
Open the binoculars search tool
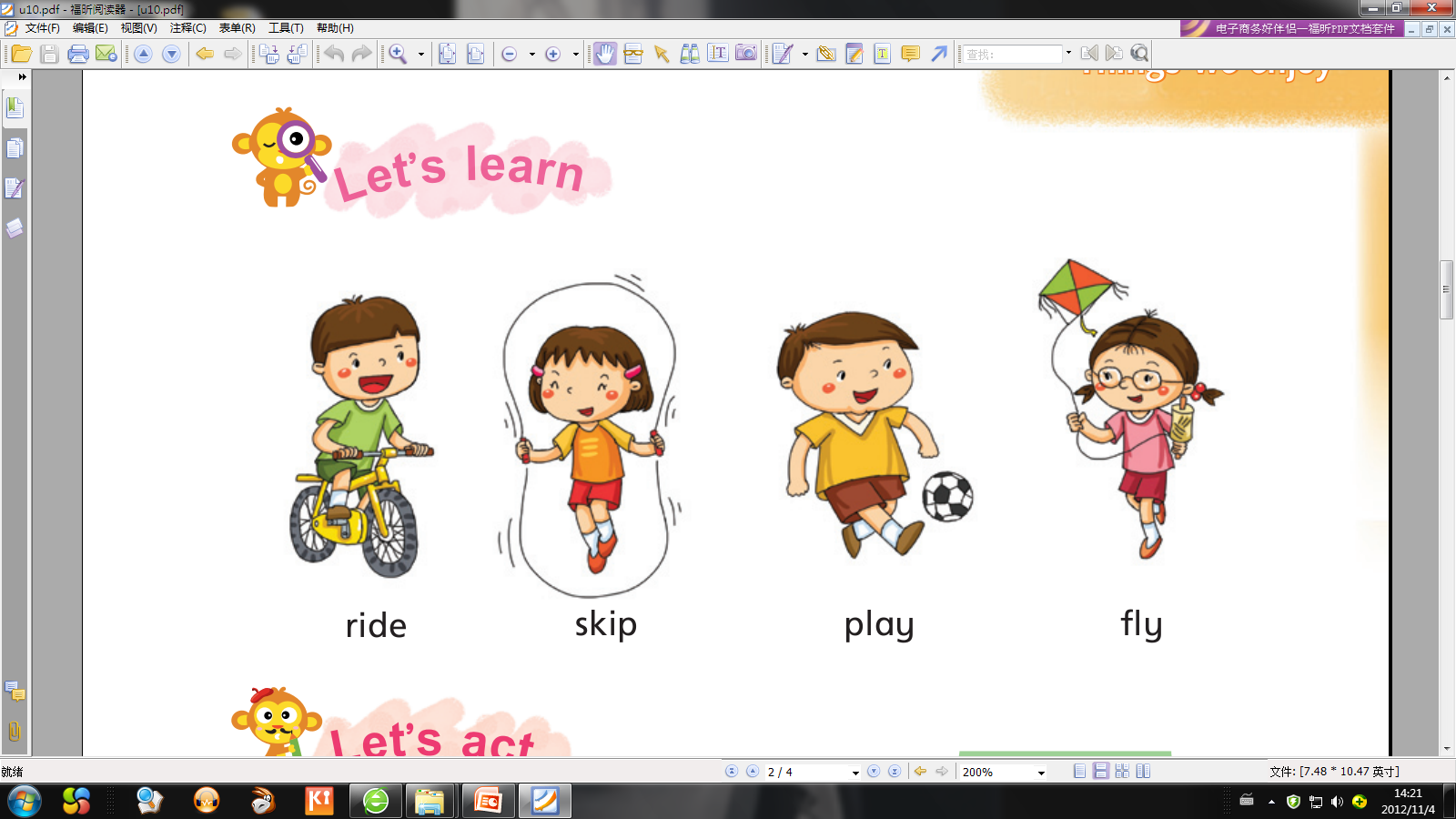tap(690, 54)
